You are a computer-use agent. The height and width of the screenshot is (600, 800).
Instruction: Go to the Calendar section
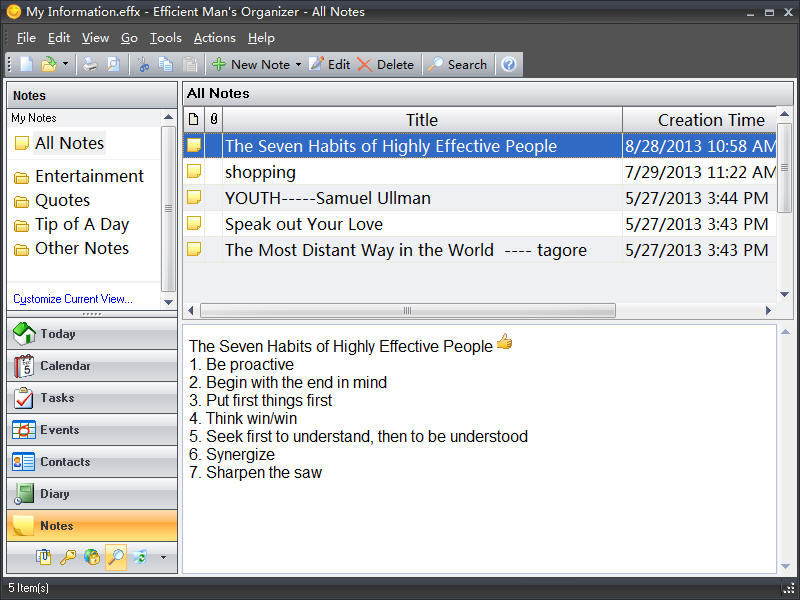point(92,366)
